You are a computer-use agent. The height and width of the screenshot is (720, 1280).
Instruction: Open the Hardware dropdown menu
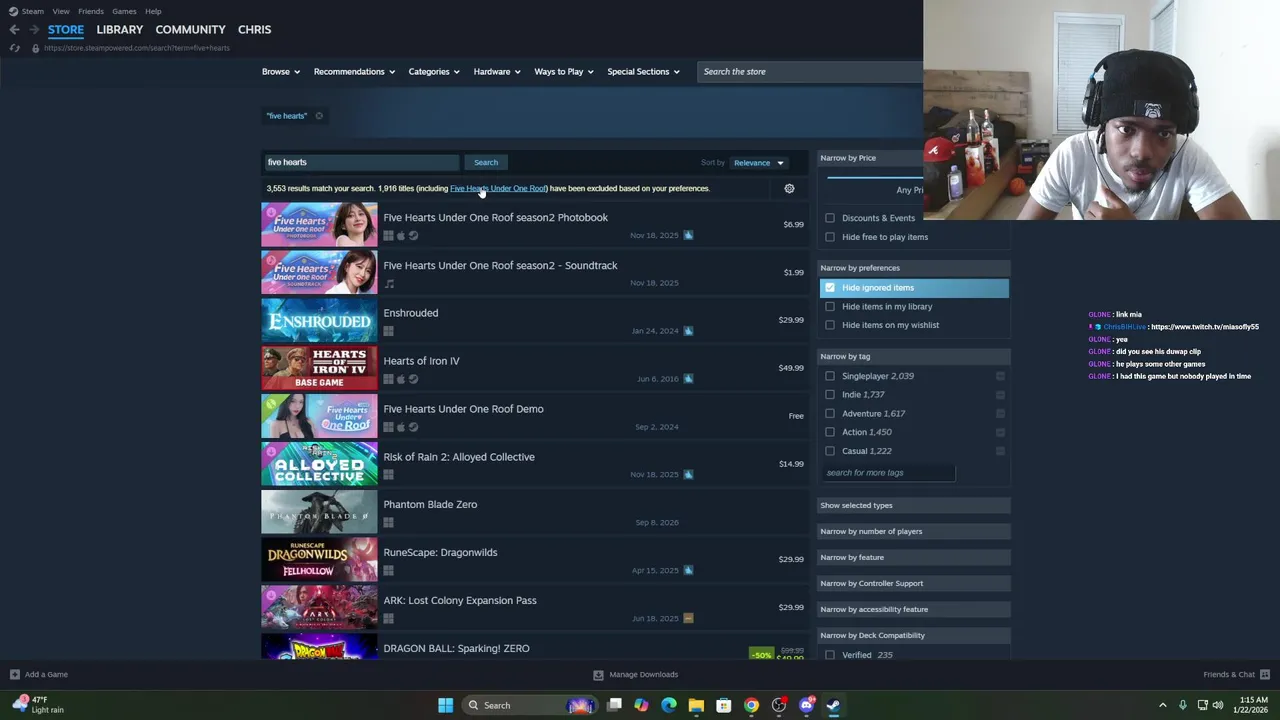pos(496,72)
